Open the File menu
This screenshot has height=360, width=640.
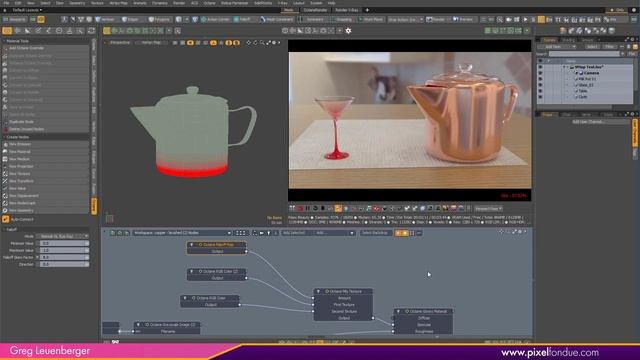(x=6, y=3)
